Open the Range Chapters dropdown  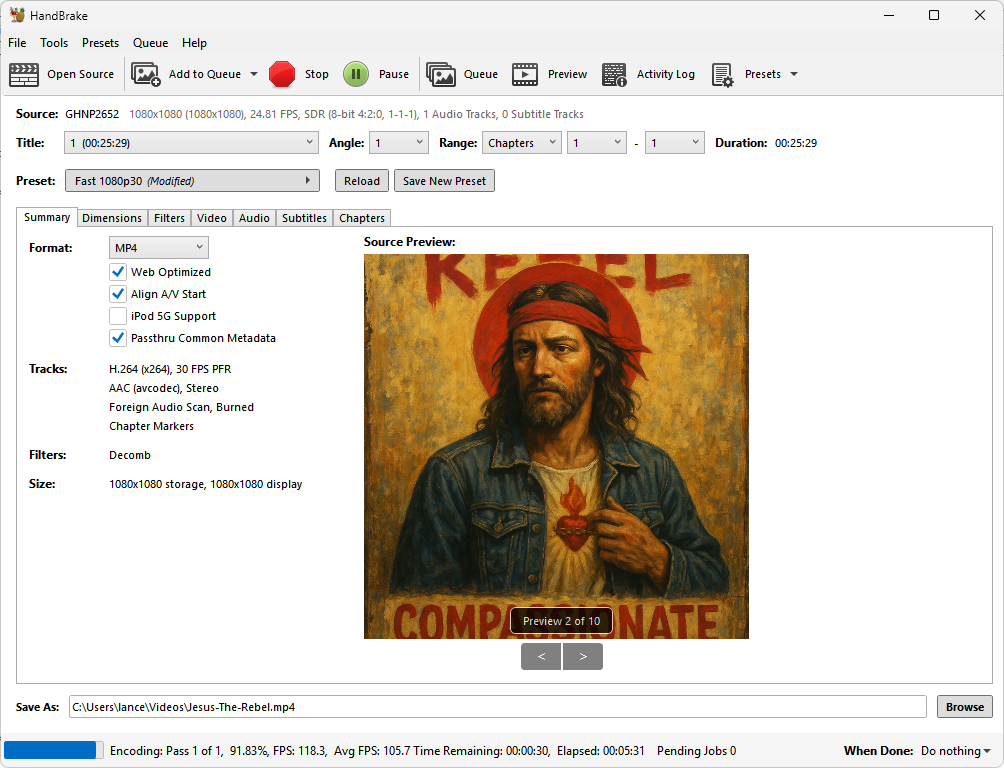[521, 143]
